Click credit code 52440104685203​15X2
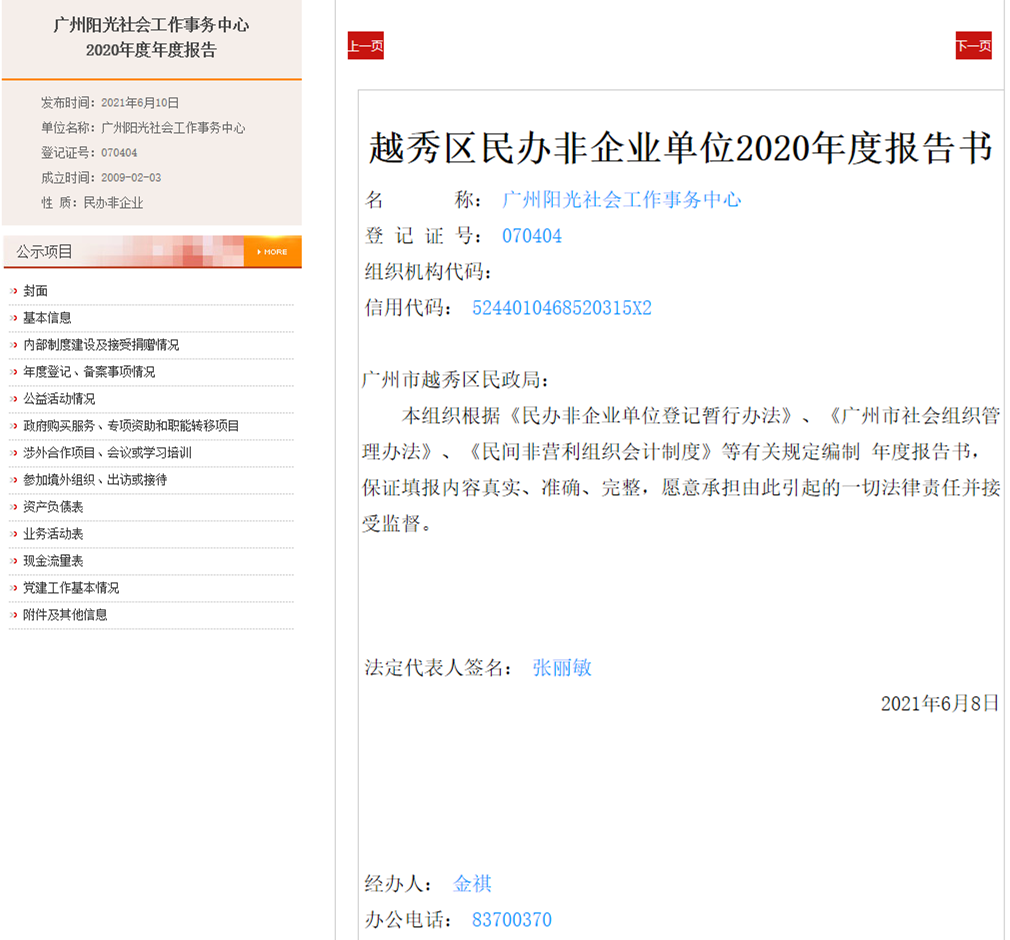This screenshot has width=1010, height=940. tap(562, 308)
